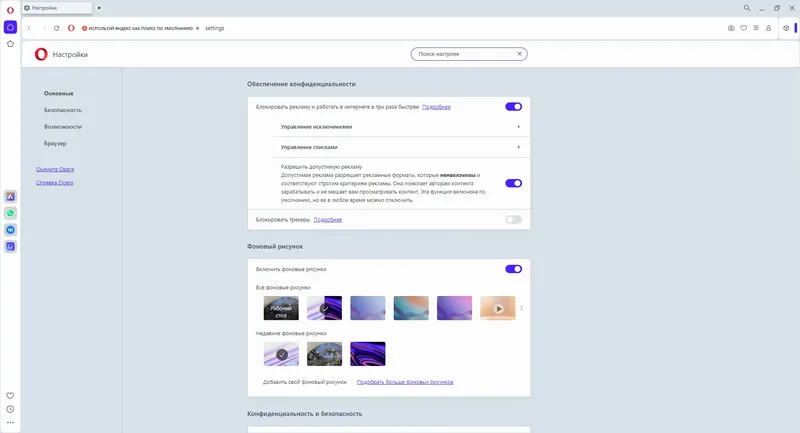The height and width of the screenshot is (433, 800).
Task: Toggle acceptable ads switch
Action: pos(513,183)
